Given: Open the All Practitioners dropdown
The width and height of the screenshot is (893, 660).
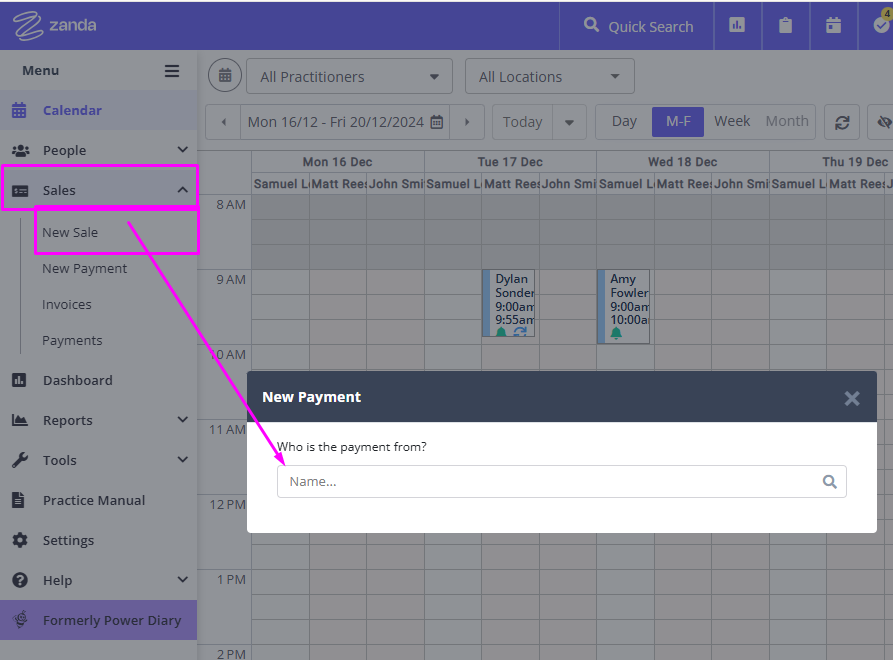Looking at the screenshot, I should [349, 76].
